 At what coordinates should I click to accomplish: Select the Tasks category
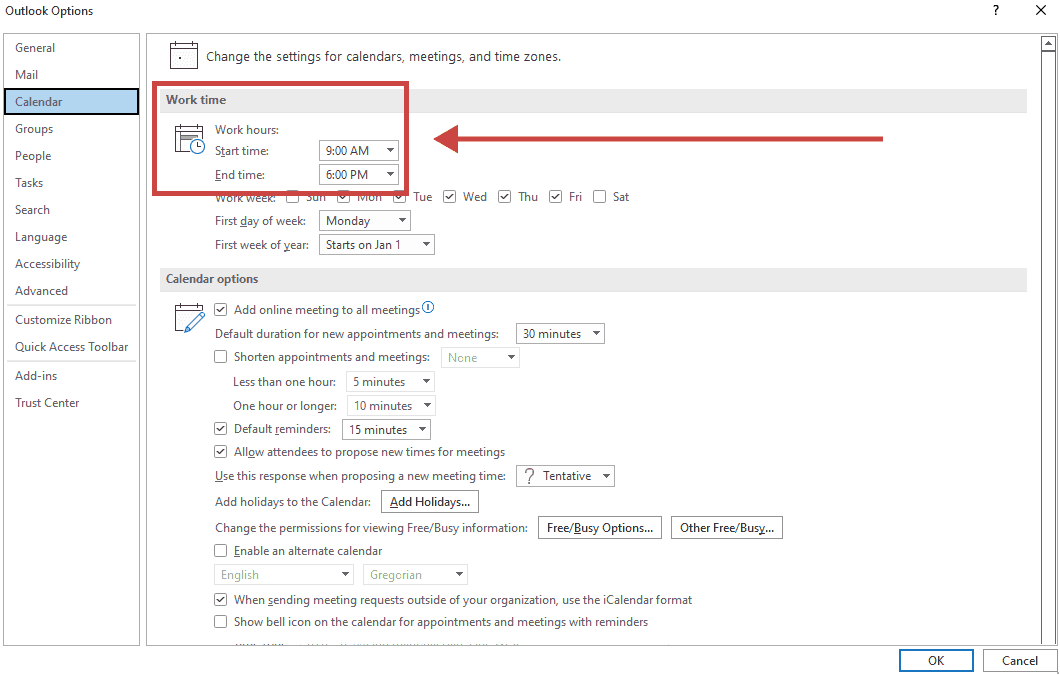tap(71, 183)
